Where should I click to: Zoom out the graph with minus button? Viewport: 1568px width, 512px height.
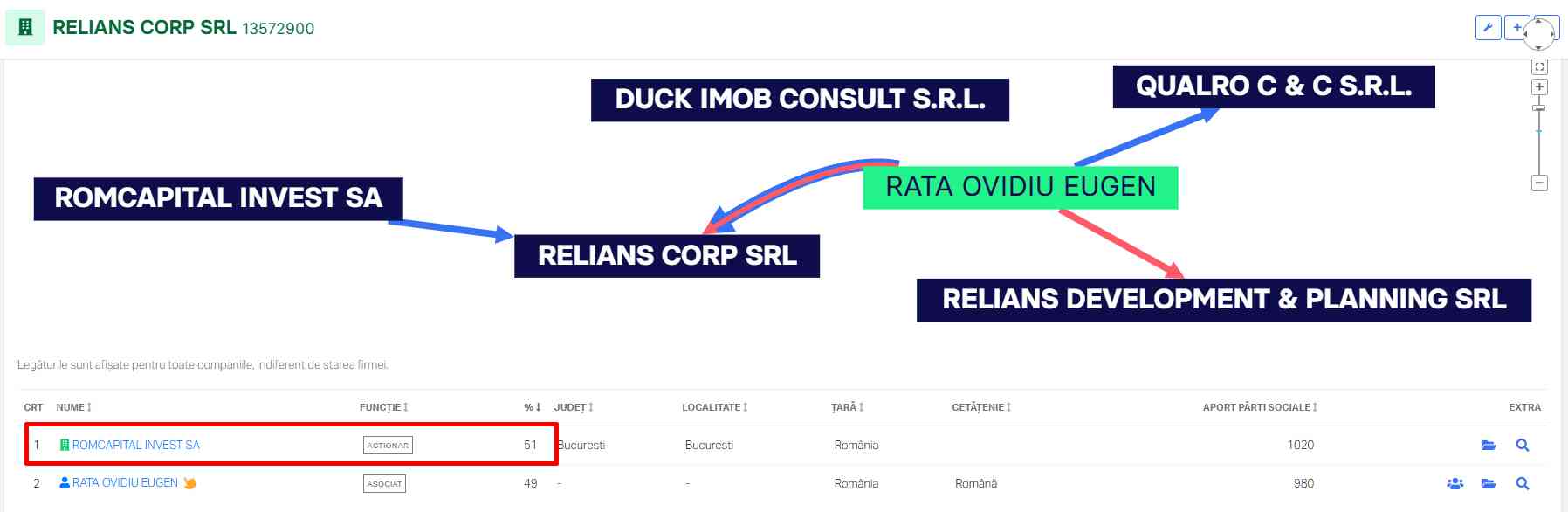[1539, 183]
